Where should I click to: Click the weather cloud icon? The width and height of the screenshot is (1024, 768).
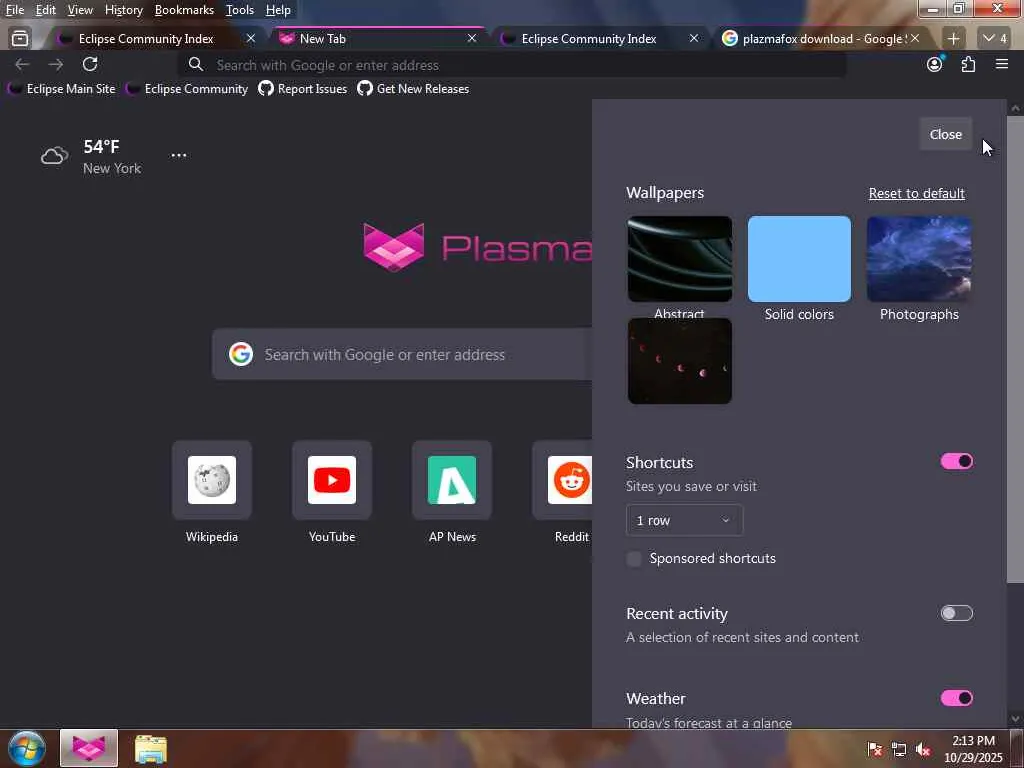(x=54, y=155)
